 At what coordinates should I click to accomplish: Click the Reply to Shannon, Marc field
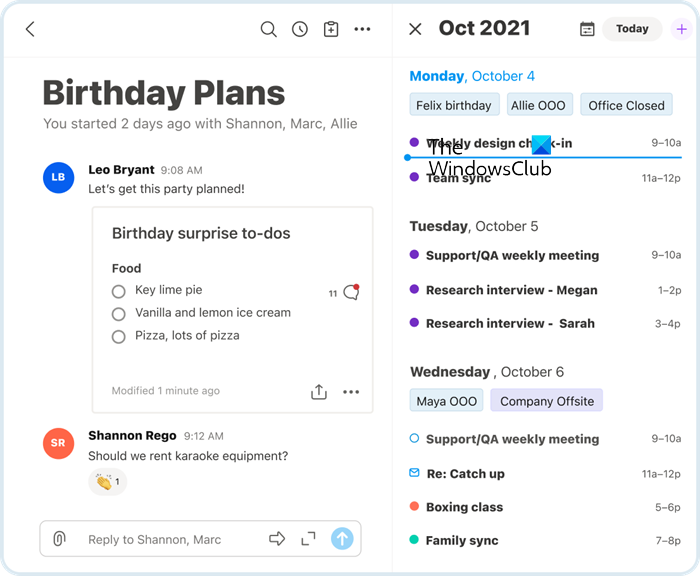click(x=170, y=539)
